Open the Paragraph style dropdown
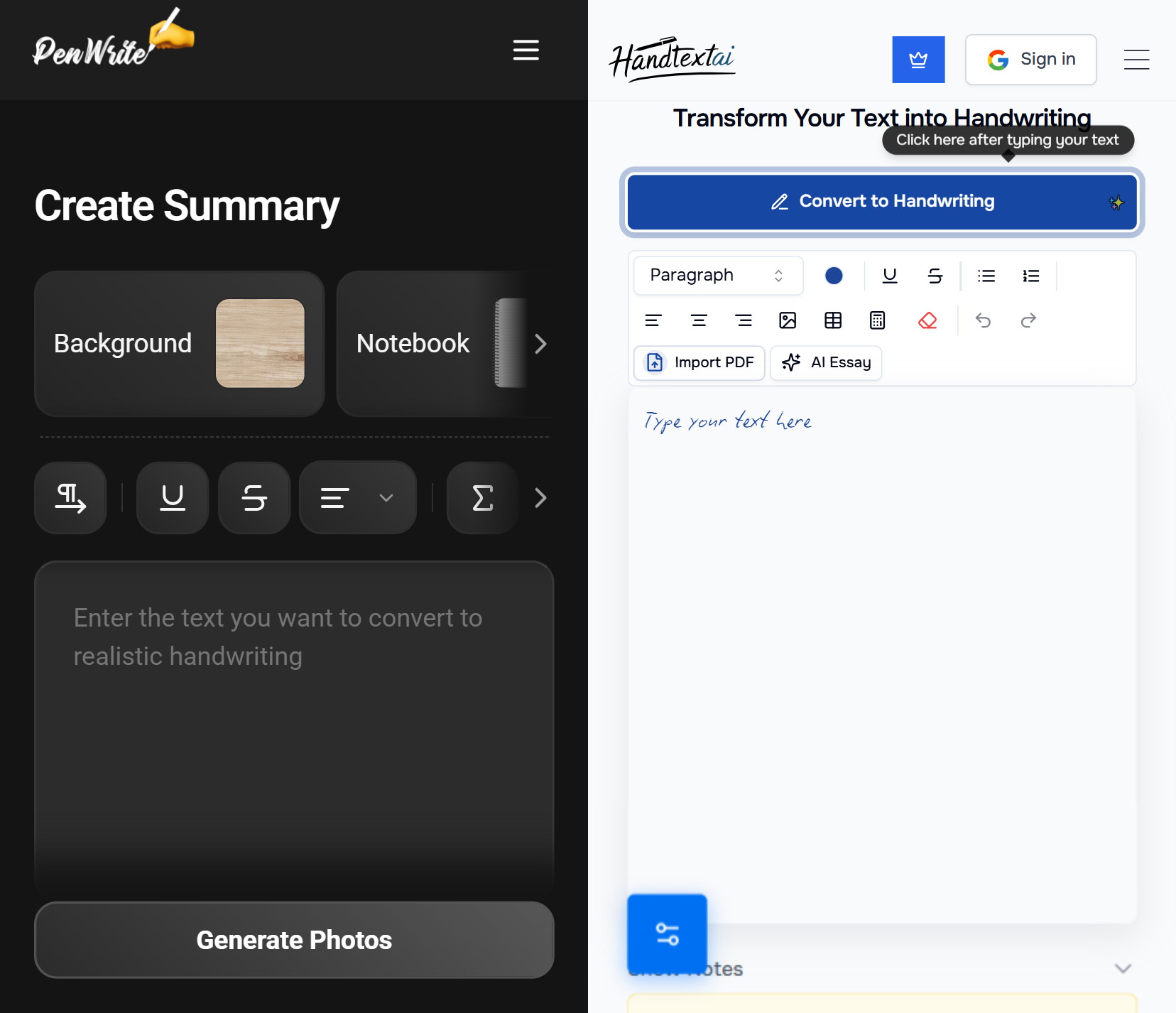Image resolution: width=1176 pixels, height=1013 pixels. [x=718, y=275]
